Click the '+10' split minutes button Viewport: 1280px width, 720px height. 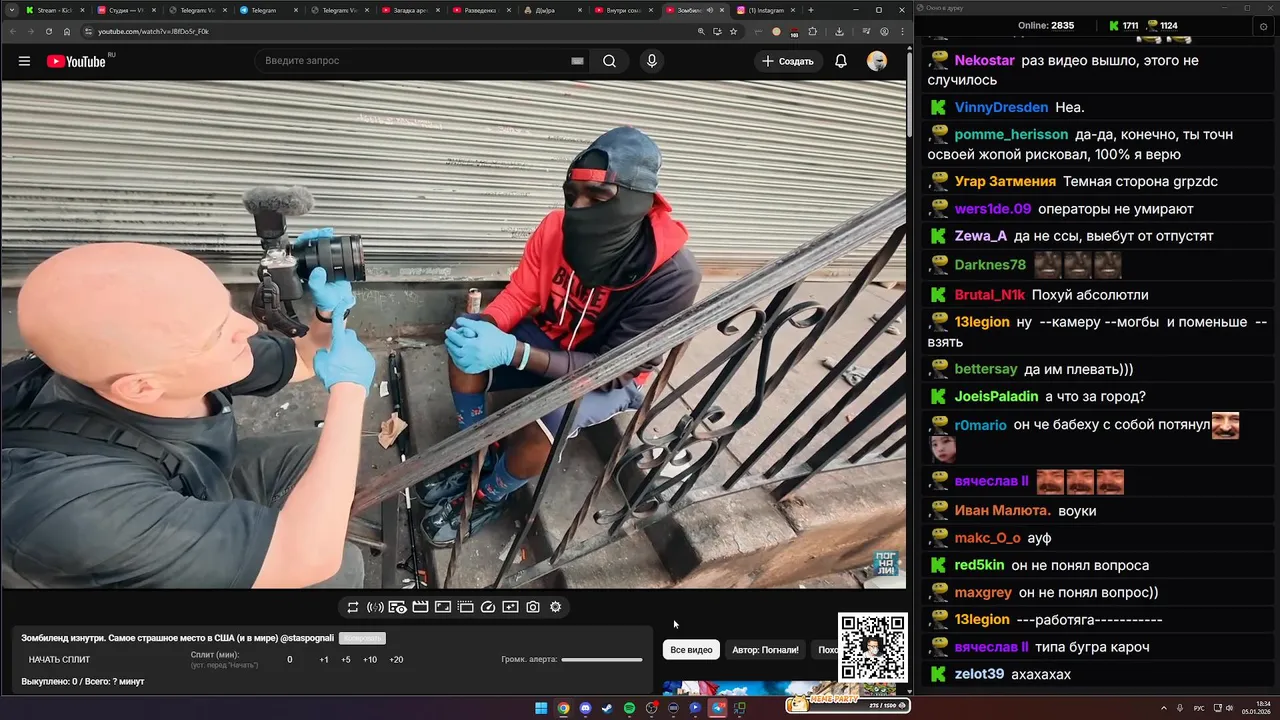370,660
